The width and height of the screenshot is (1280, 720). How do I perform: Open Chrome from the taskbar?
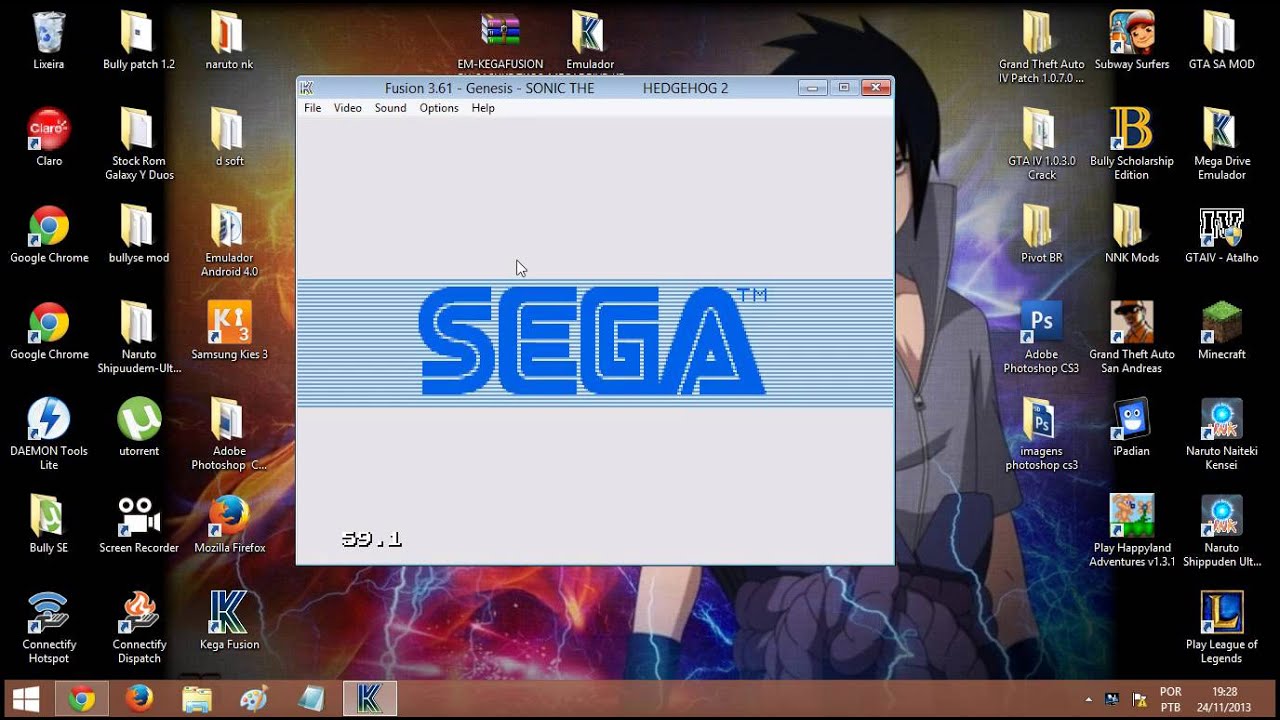82,699
